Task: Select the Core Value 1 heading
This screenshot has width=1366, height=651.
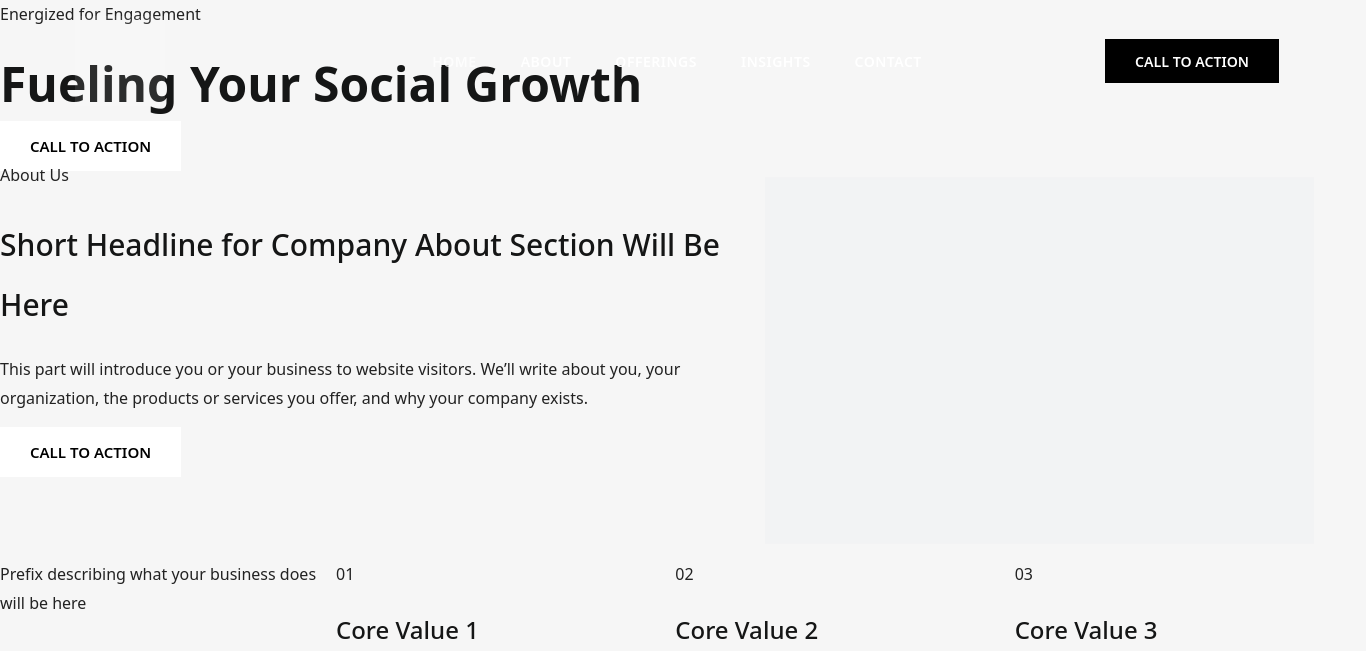Action: 407,630
